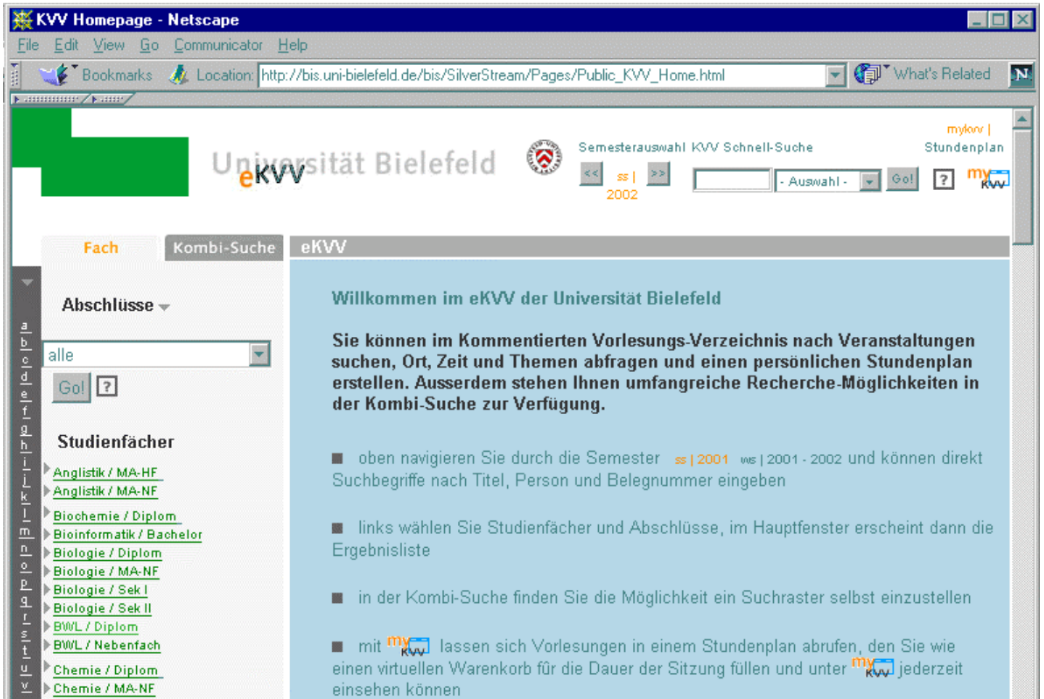Open the Location URL history dropdown arrow
The height and width of the screenshot is (699, 1044).
click(836, 75)
